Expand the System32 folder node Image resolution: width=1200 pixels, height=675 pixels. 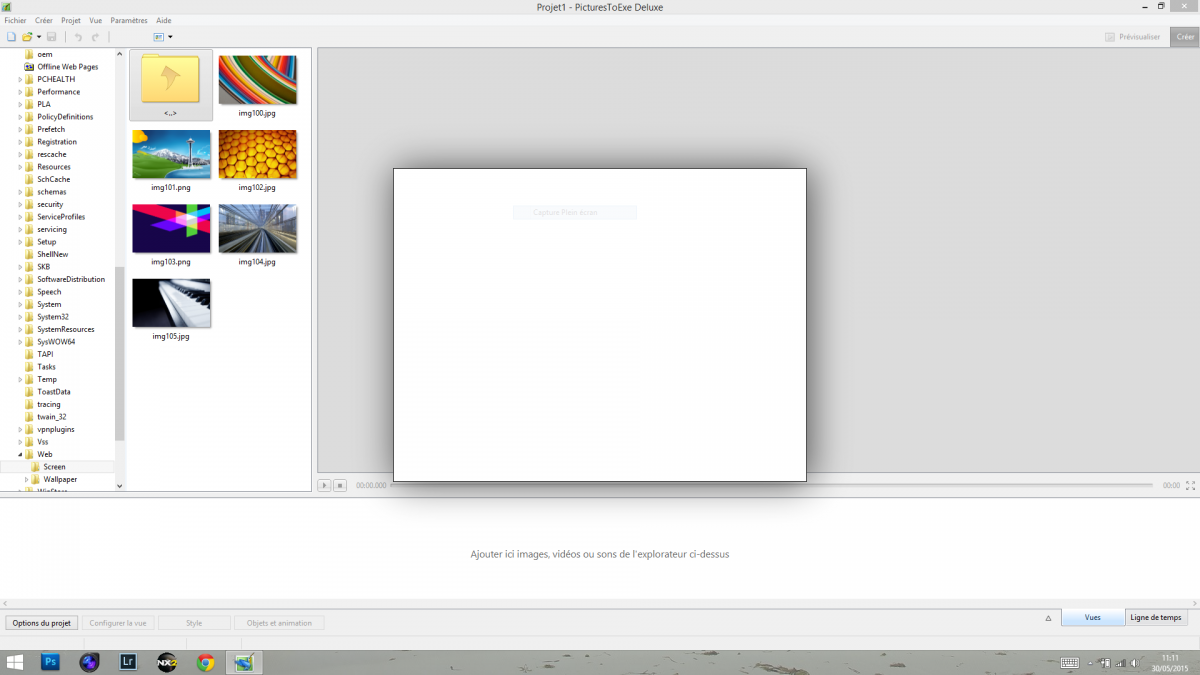[x=20, y=317]
